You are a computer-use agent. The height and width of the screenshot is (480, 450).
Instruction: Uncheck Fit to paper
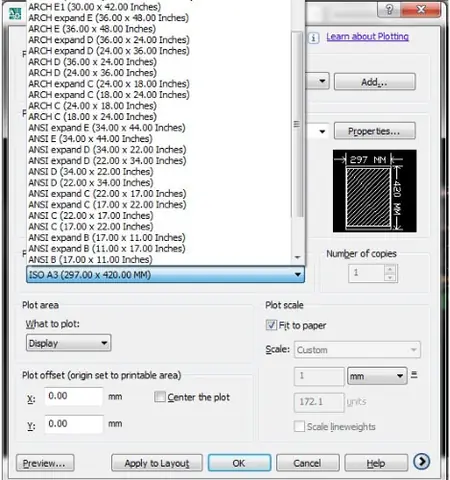coord(271,325)
